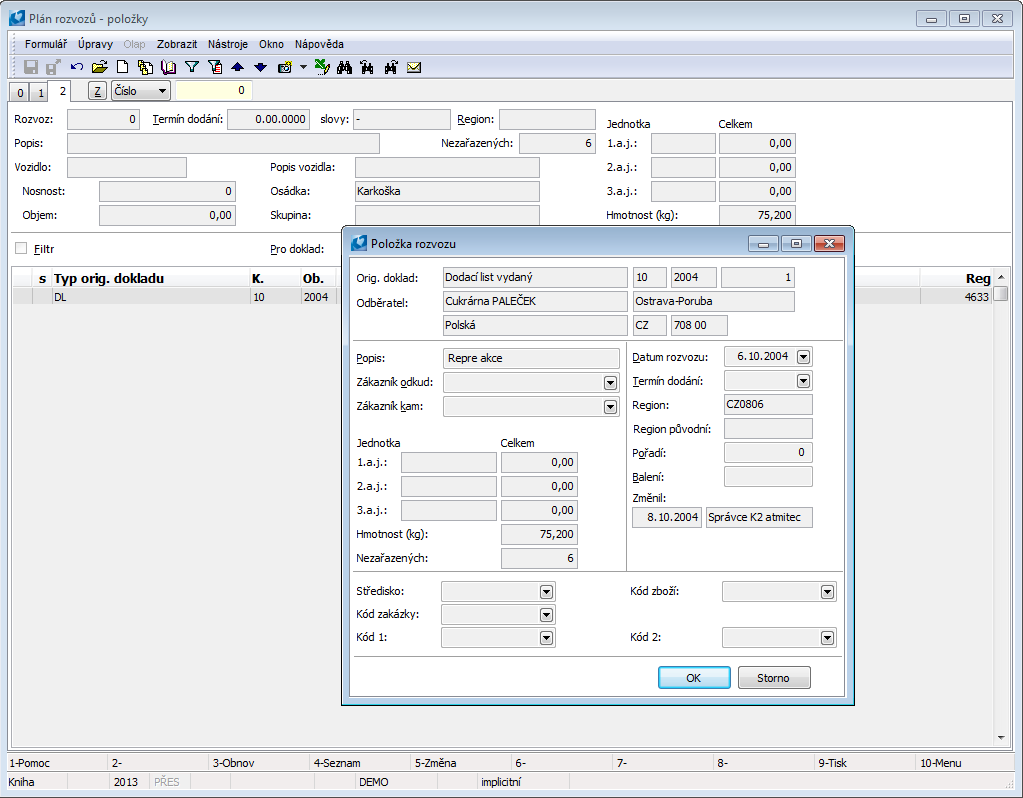
Task: Click the blue down arrow icon
Action: click(260, 67)
